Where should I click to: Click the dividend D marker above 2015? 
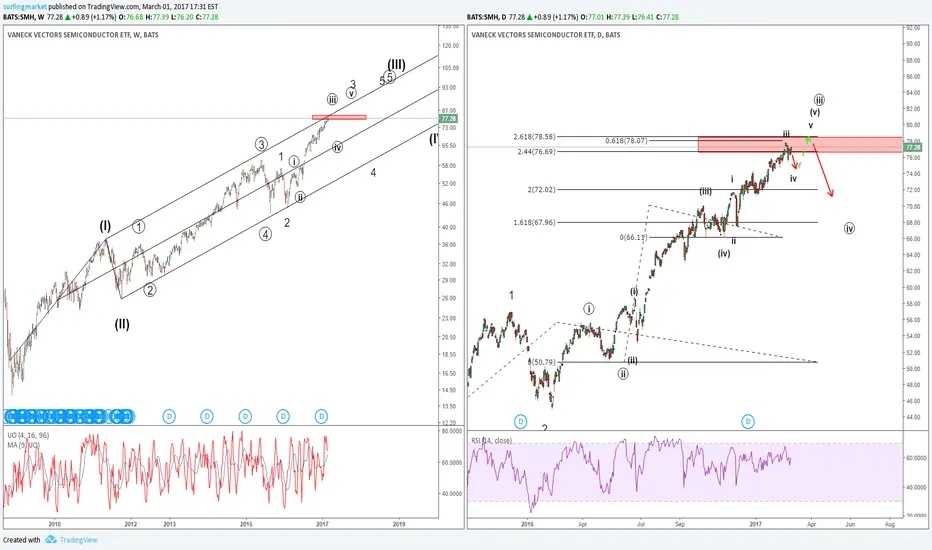[245, 416]
